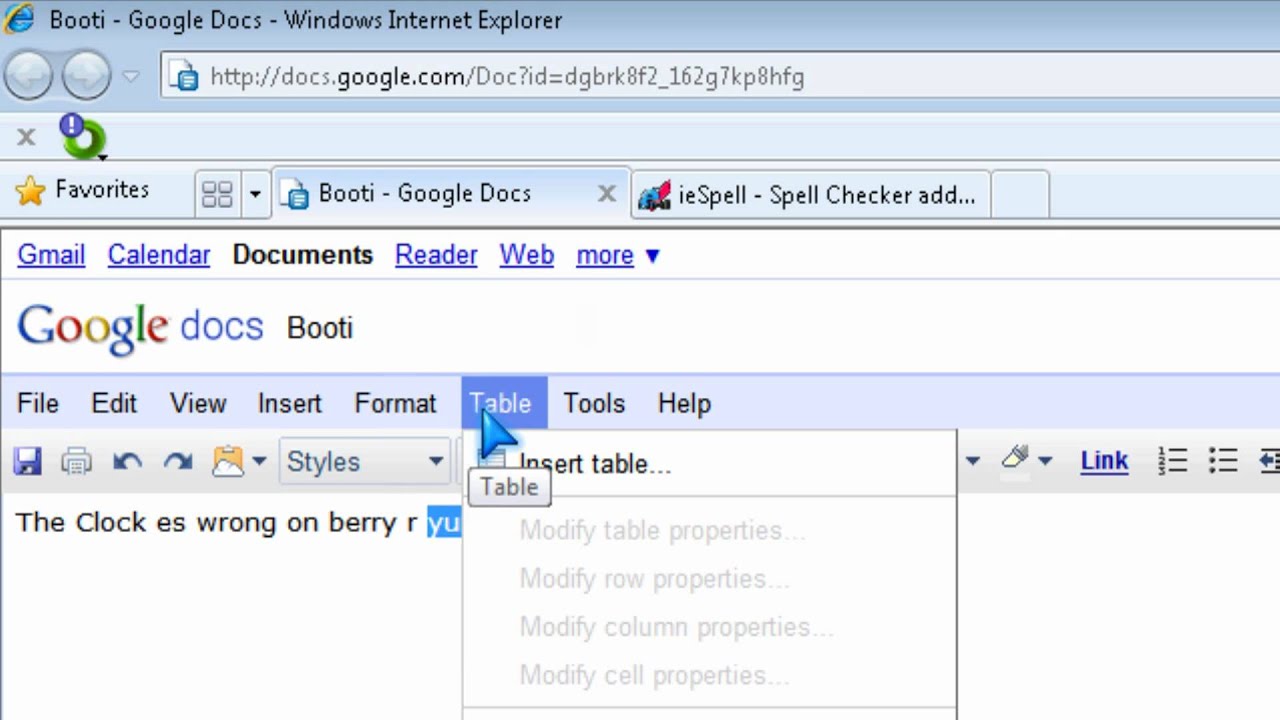
Task: Select Modify cell properties menu entry
Action: coord(709,675)
